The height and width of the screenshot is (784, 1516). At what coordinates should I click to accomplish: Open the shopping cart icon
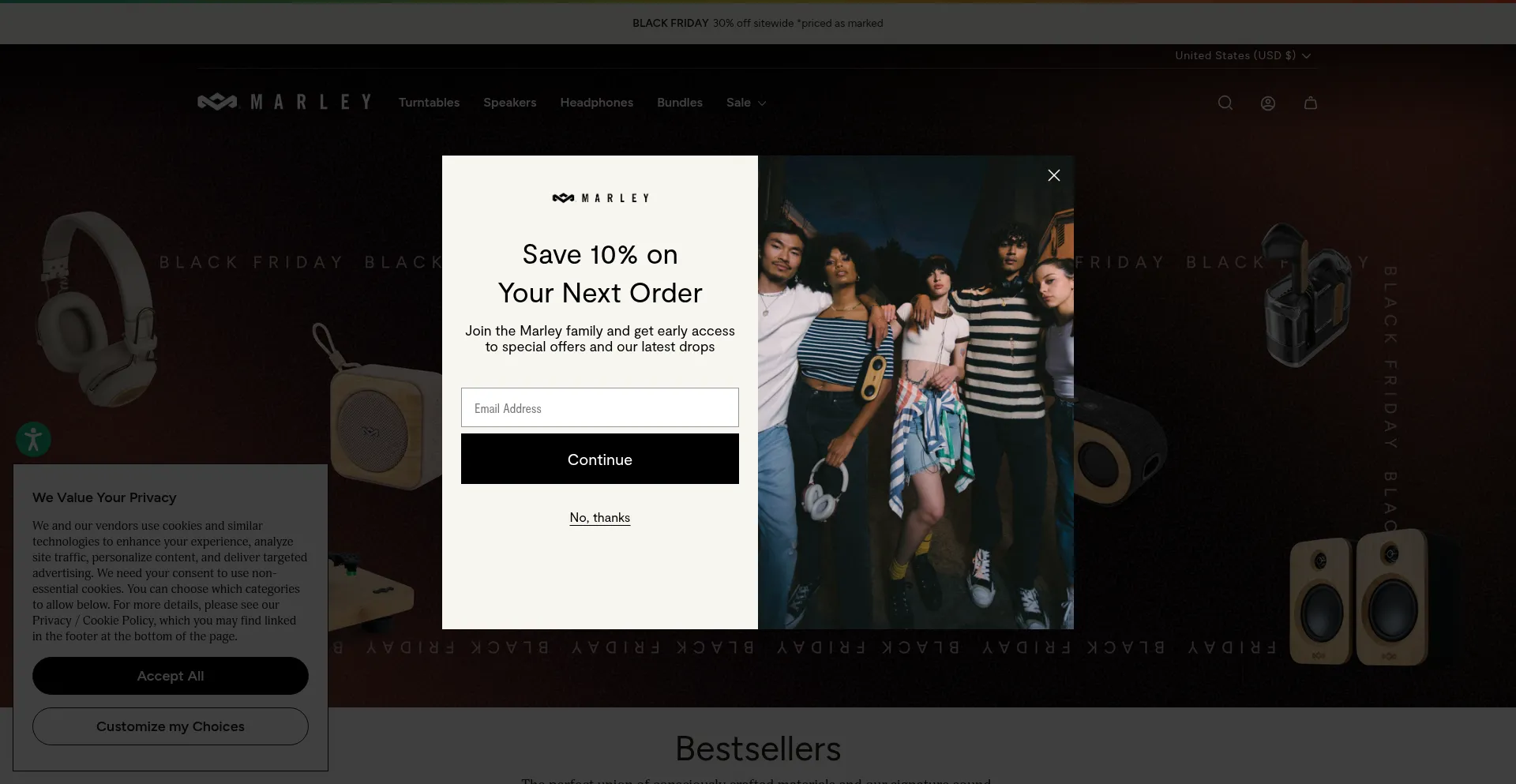(1311, 103)
